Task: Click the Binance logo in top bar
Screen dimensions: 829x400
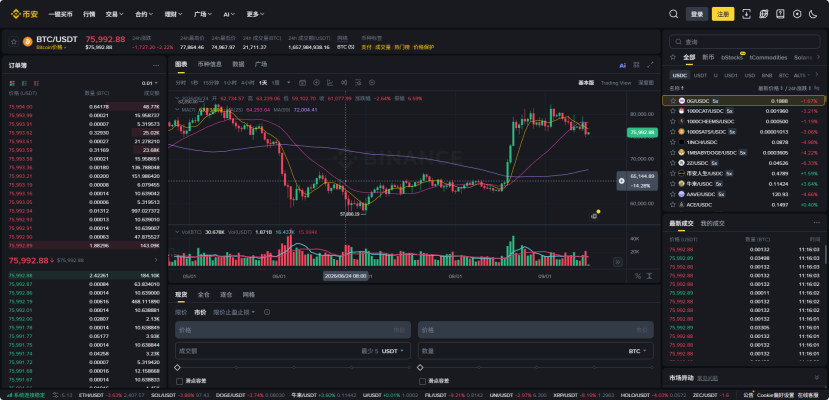Action: 25,14
